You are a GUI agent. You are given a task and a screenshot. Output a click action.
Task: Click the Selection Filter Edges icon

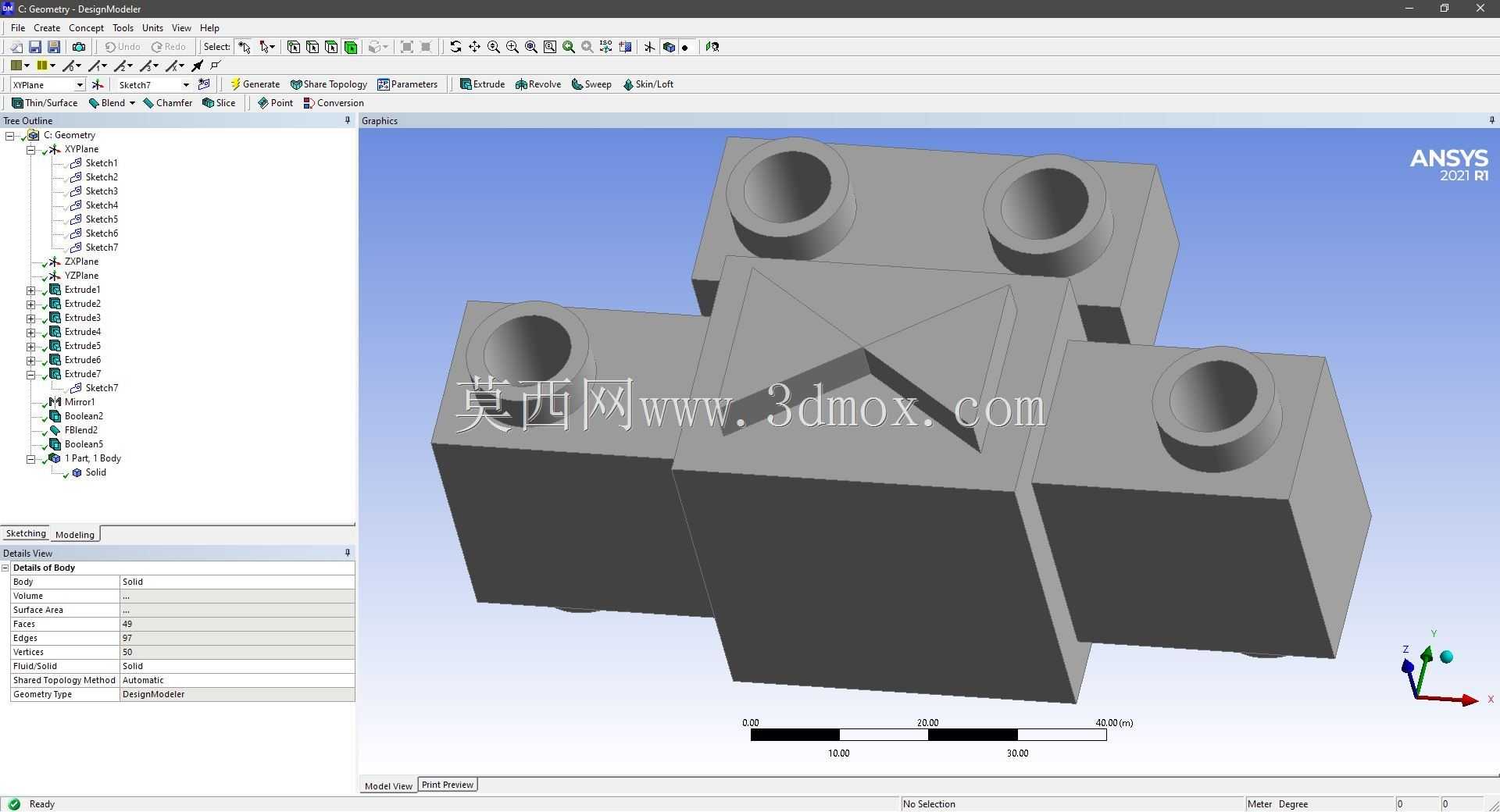click(312, 47)
